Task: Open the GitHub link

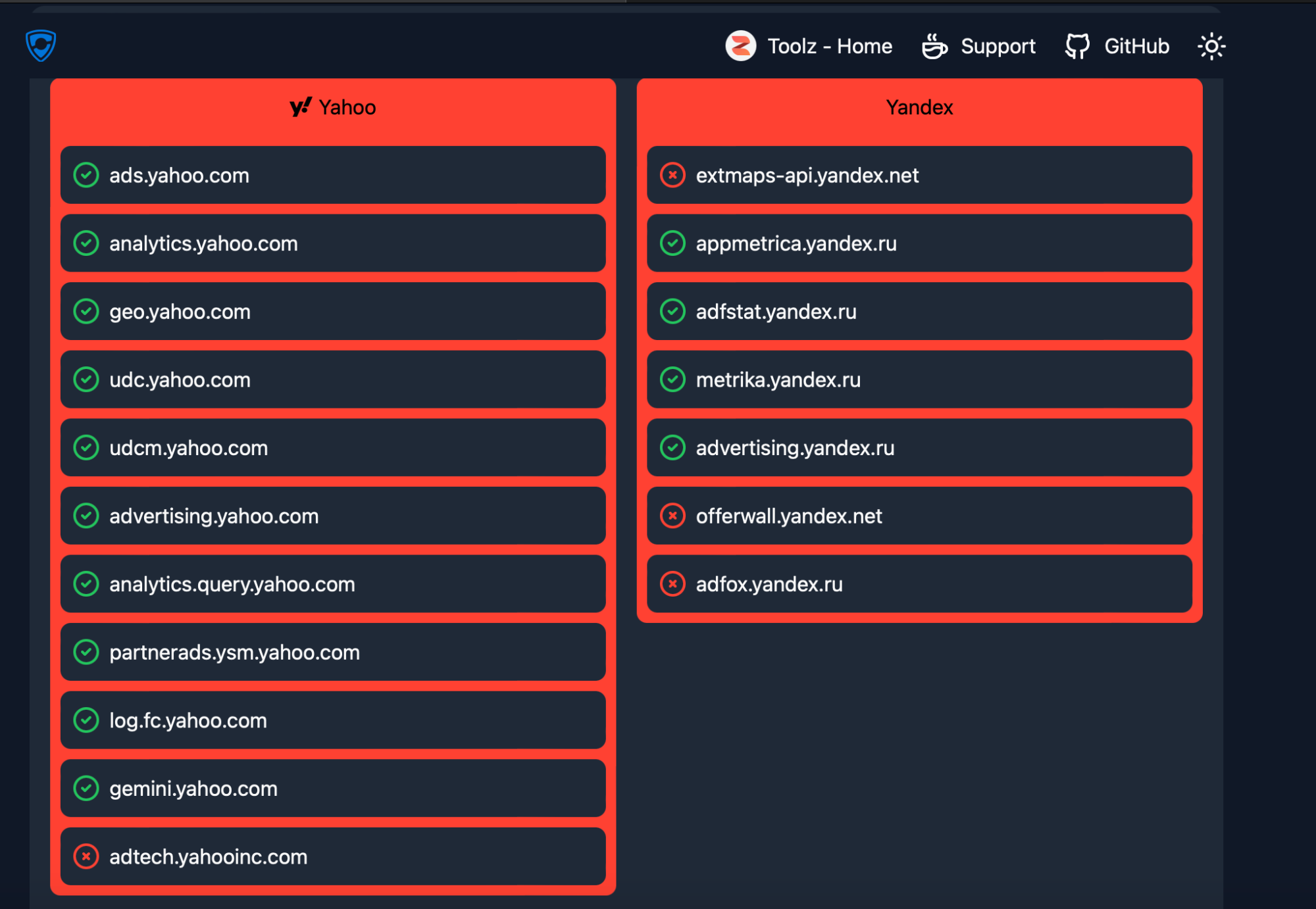Action: pos(1136,46)
